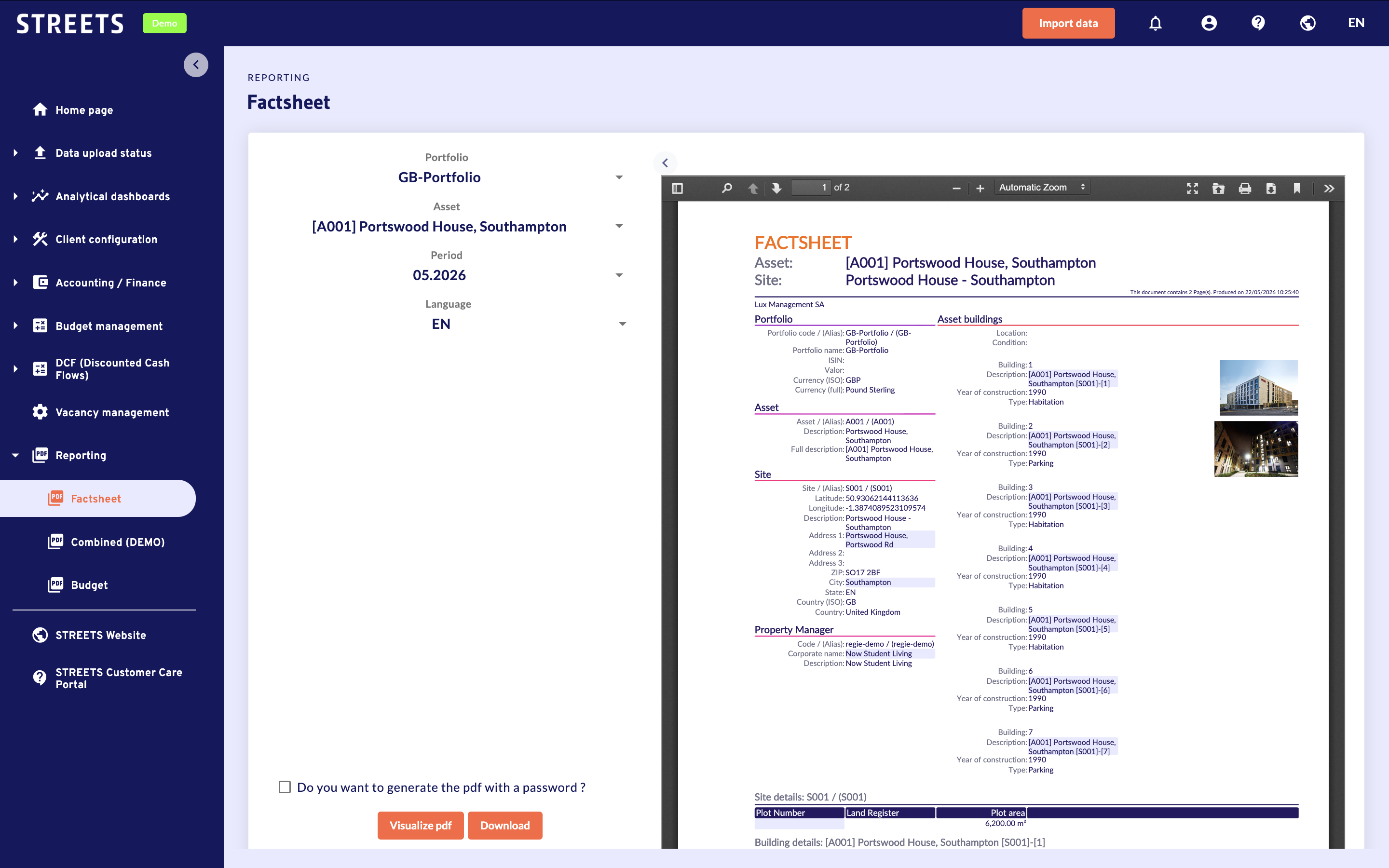Click the Import data button

(1068, 23)
